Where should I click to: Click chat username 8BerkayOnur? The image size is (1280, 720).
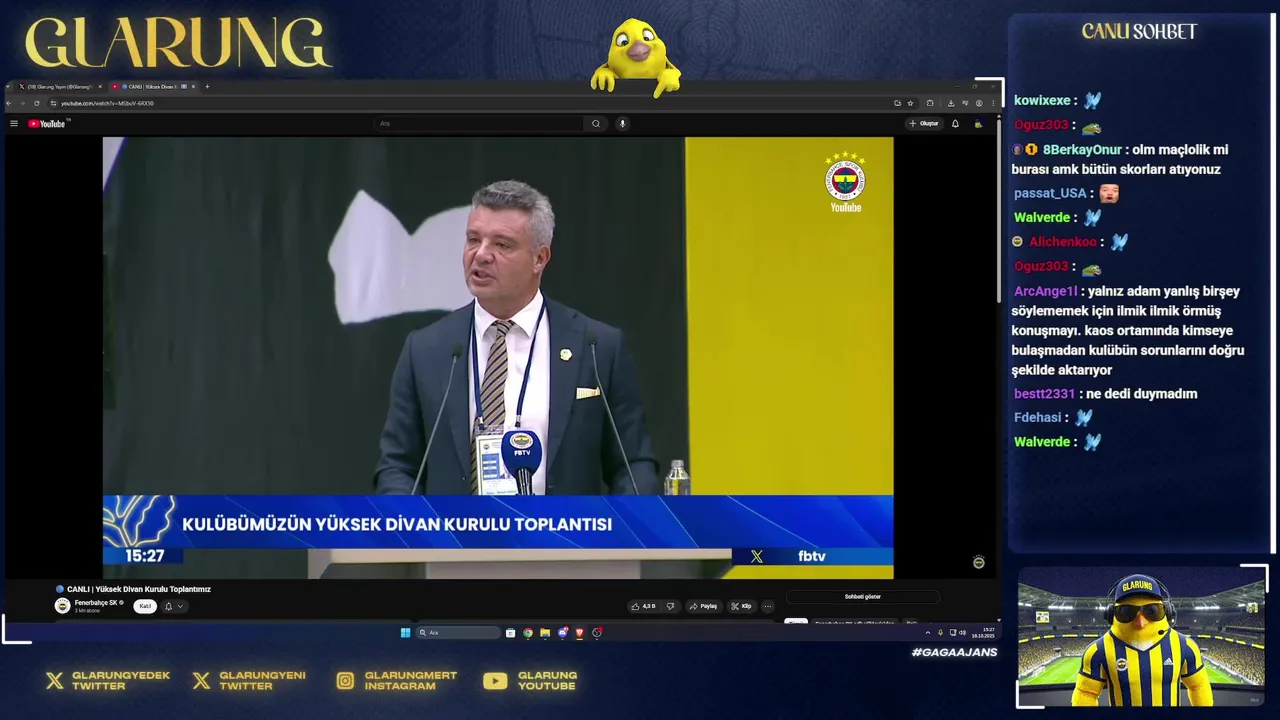pos(1082,150)
